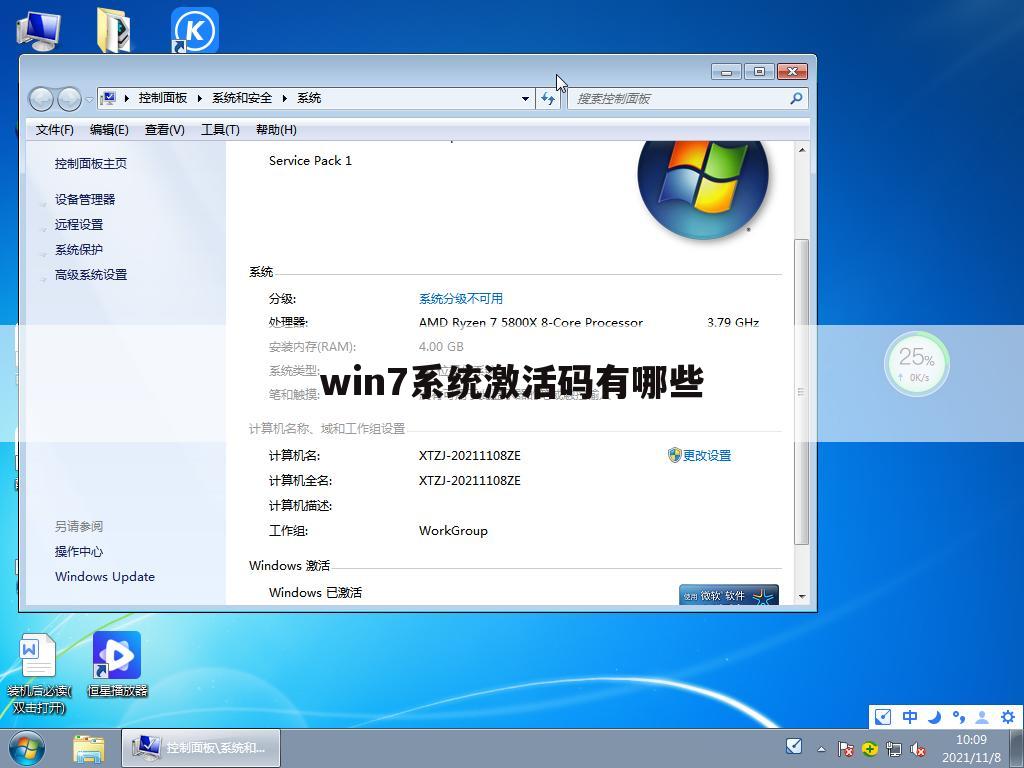Click the Action Center flag tray icon

pyautogui.click(x=845, y=748)
